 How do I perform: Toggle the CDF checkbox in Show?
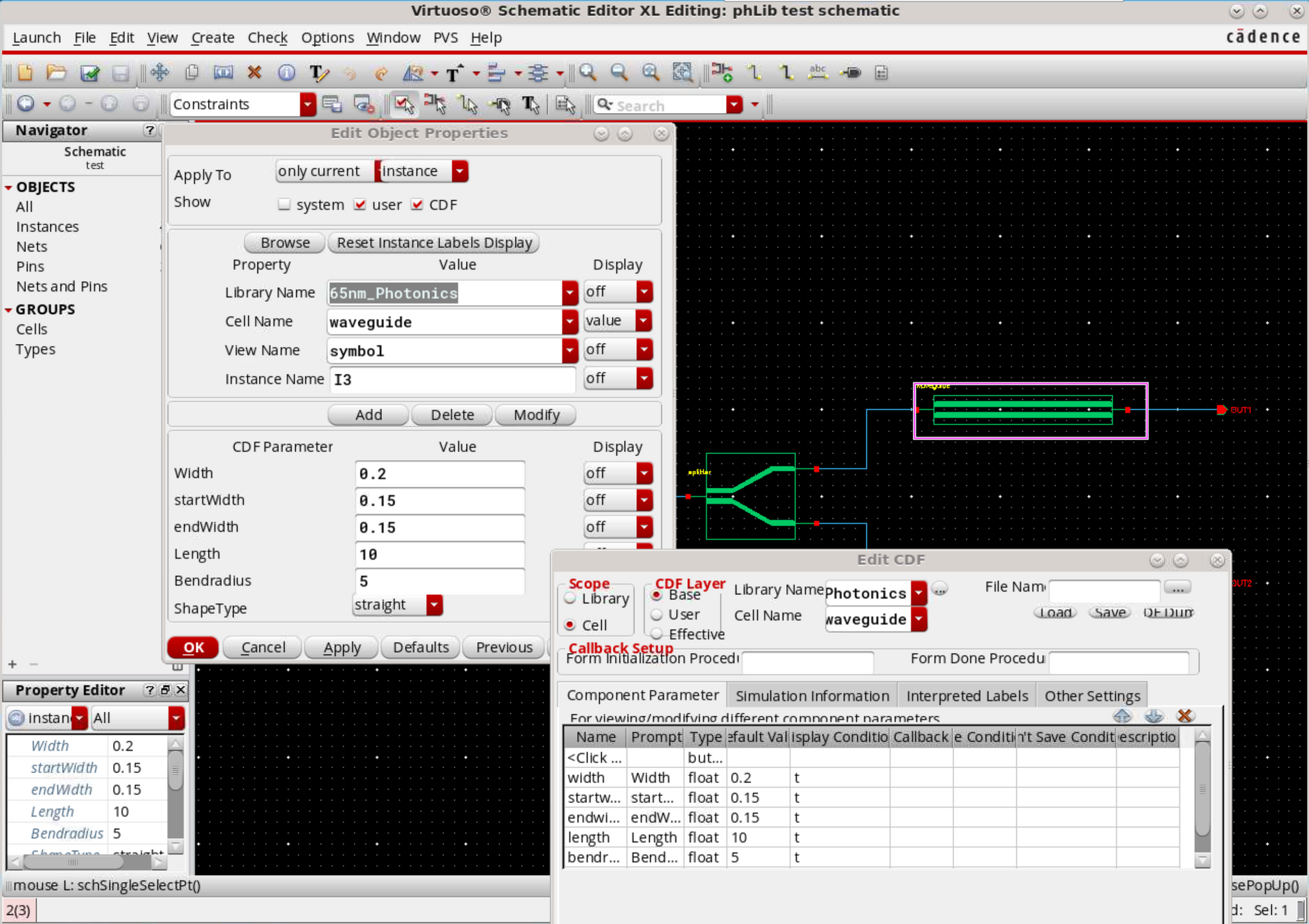coord(417,204)
